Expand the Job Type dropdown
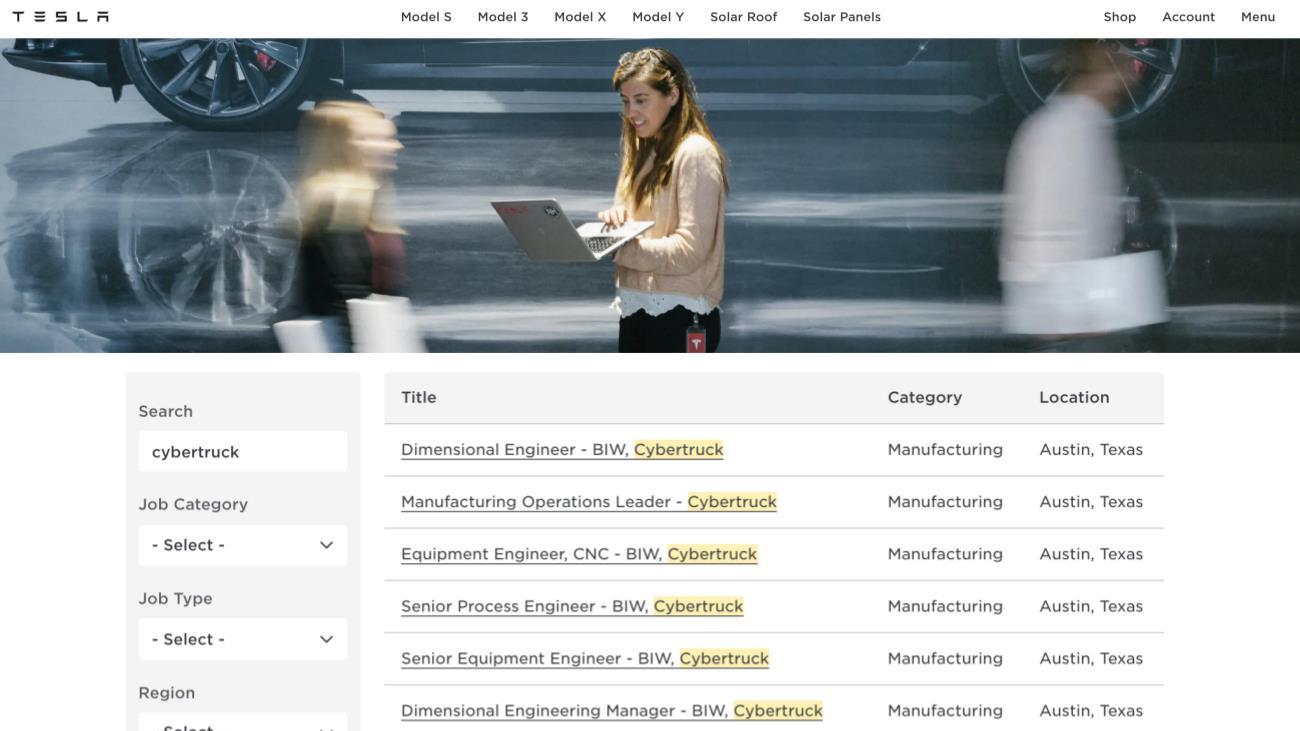This screenshot has height=731, width=1300. coord(243,639)
